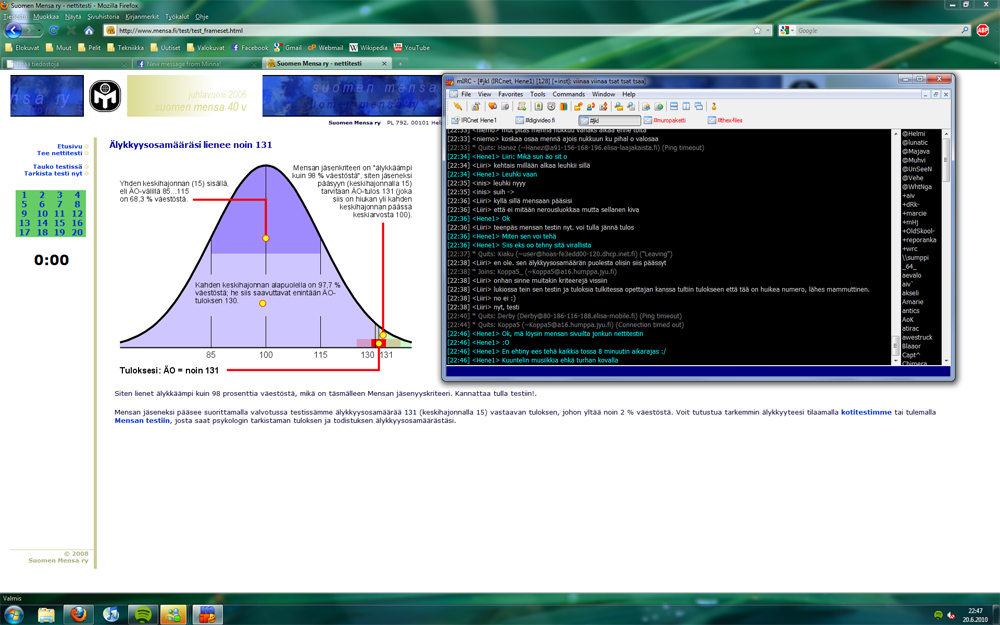The width and height of the screenshot is (1000, 625).
Task: Open the back history dropdown arrow
Action: pyautogui.click(x=40, y=30)
